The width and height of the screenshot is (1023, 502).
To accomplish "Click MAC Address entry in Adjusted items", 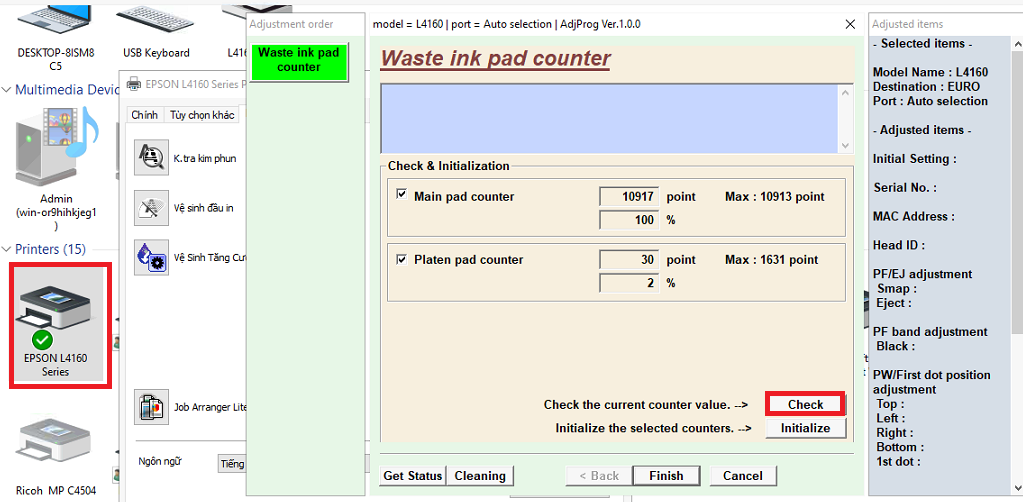I will [914, 216].
